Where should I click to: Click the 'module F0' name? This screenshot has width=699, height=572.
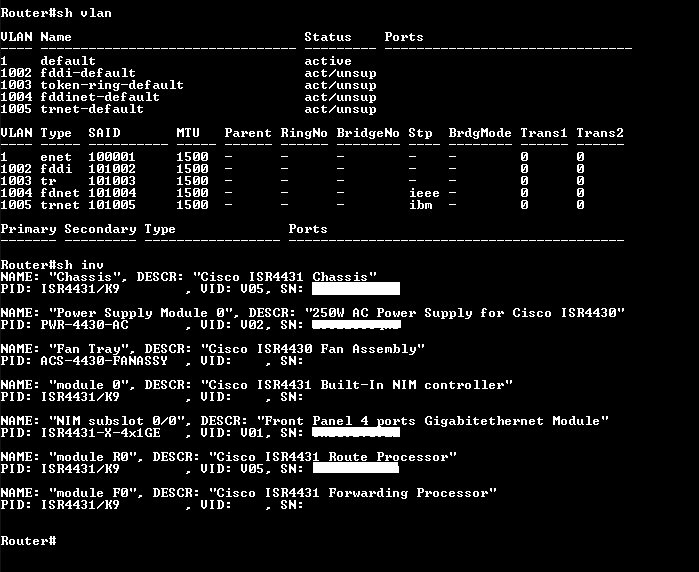point(92,494)
